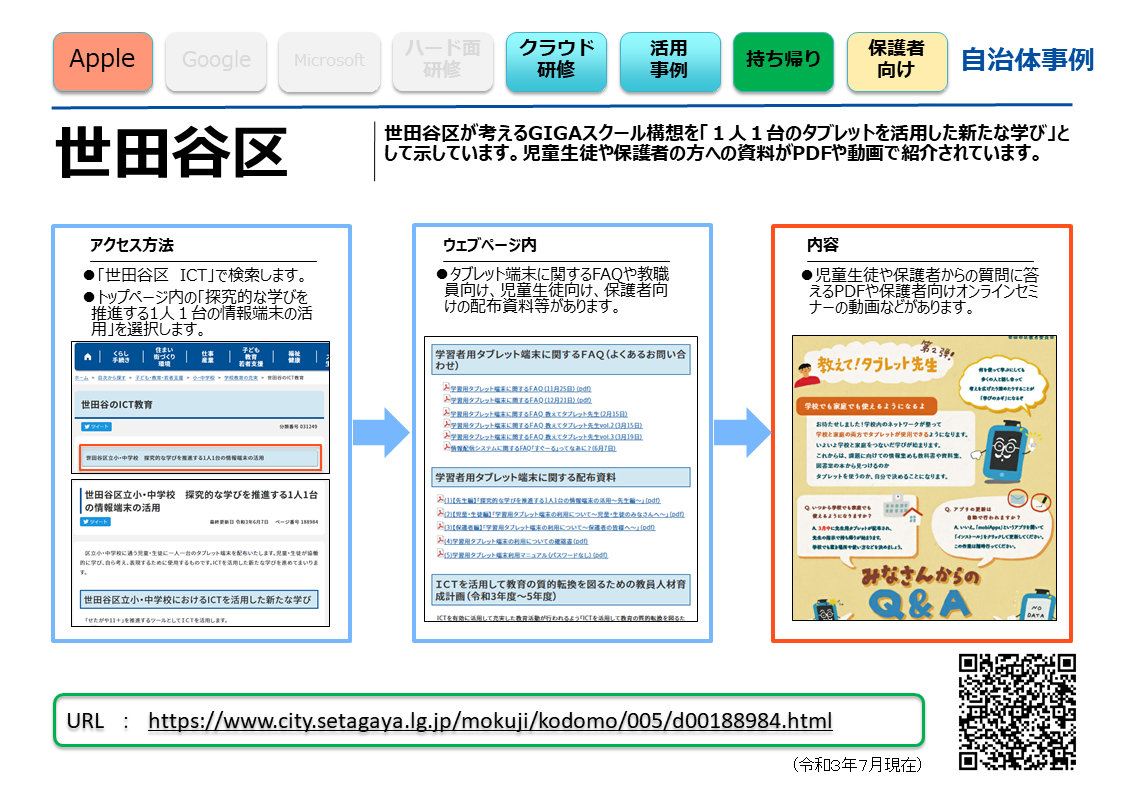Open the (5) 利用マニュアル(パスワードなし) link
1123x794 pixels.
coord(526,556)
